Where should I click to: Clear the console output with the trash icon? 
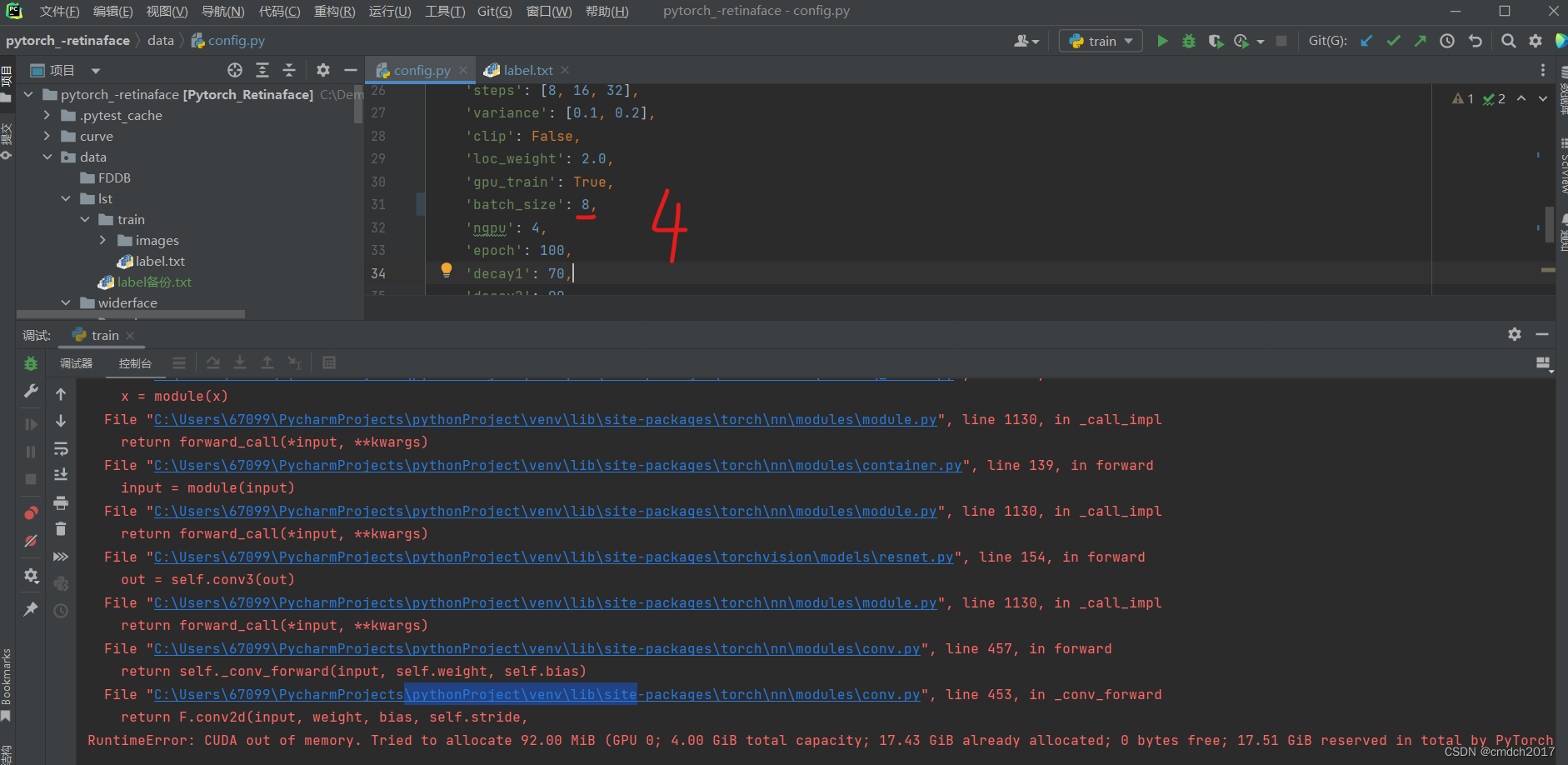[x=60, y=528]
